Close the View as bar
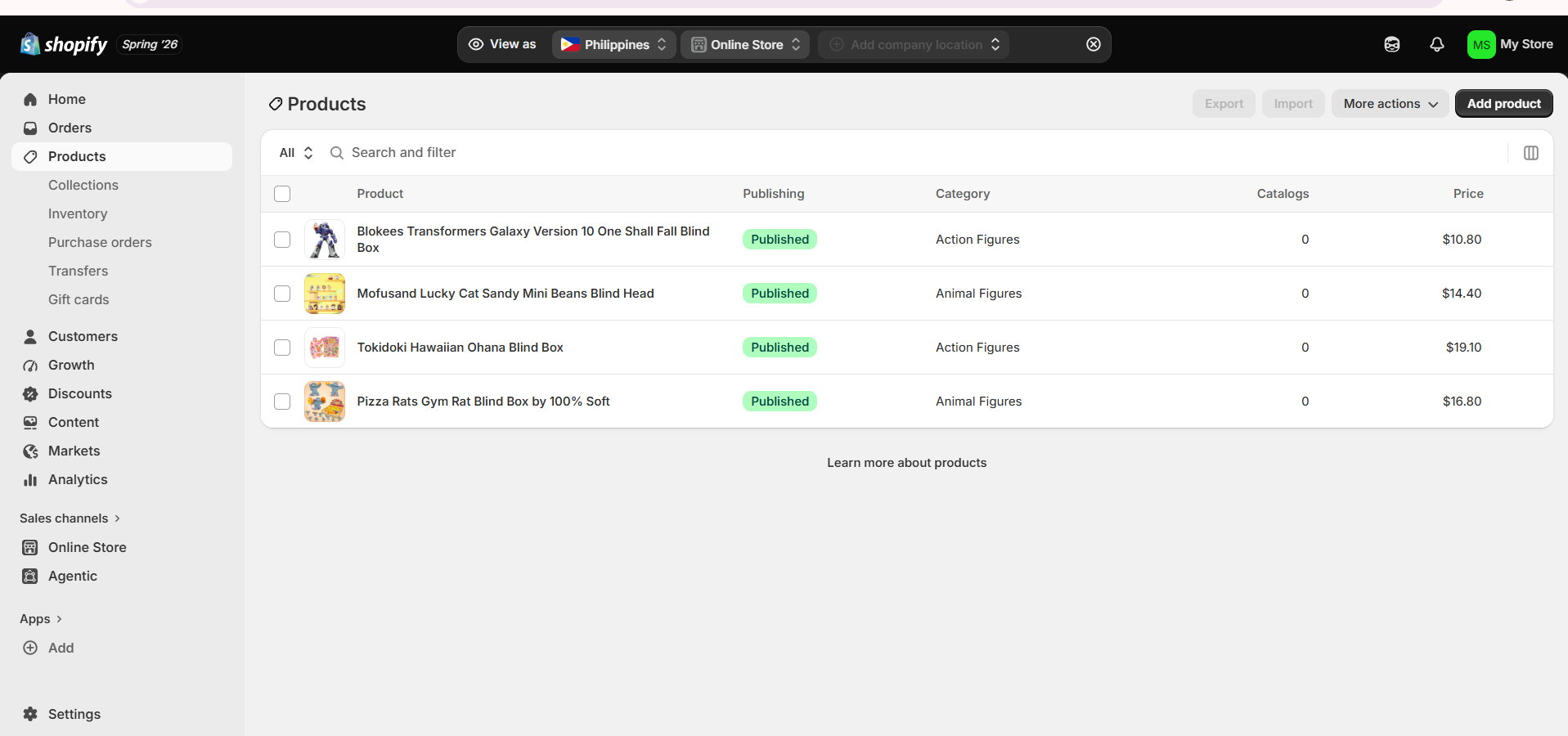Viewport: 1568px width, 736px height. coord(1094,44)
